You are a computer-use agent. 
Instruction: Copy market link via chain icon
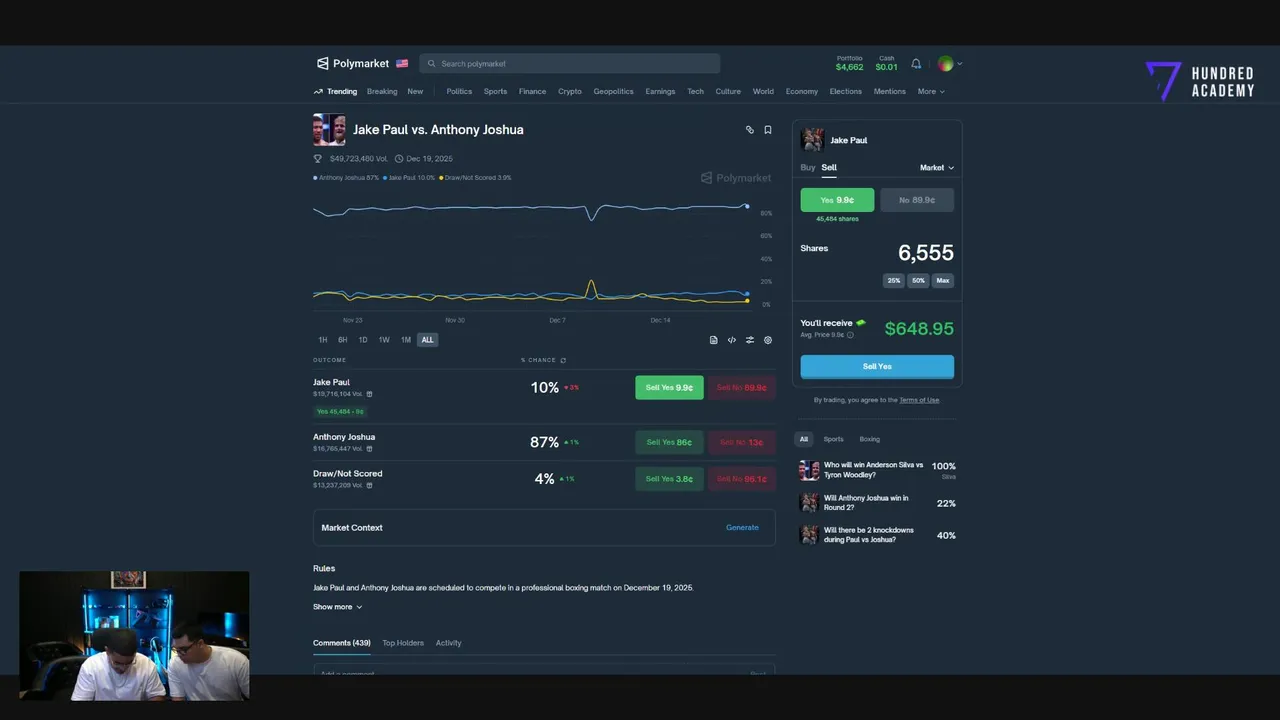[749, 130]
